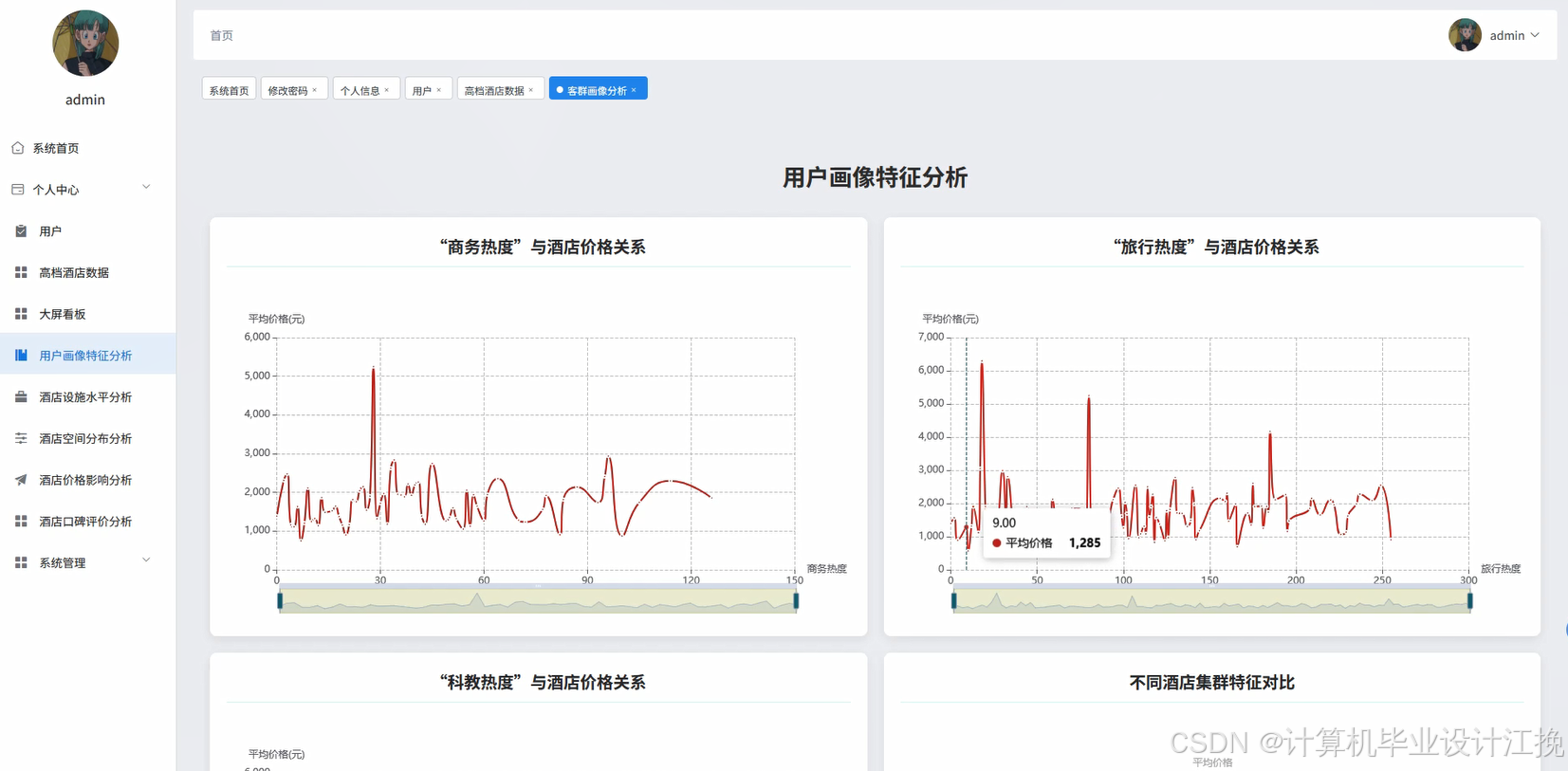Screen dimensions: 1568x771
Task: Click the 首页 breadcrumb link
Action: (221, 35)
